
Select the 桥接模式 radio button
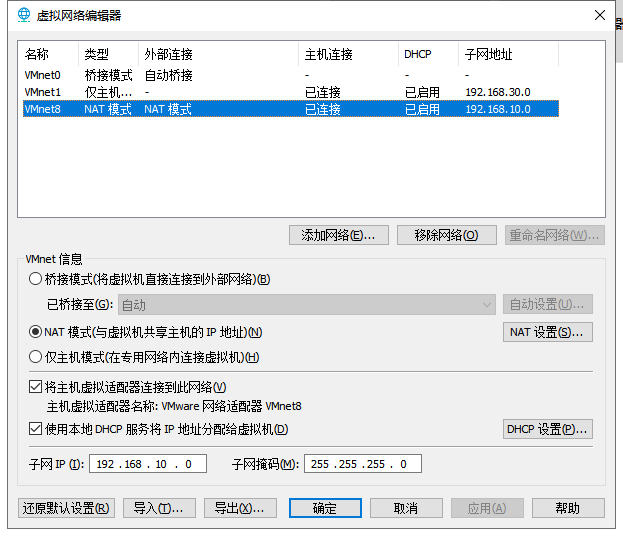(35, 279)
